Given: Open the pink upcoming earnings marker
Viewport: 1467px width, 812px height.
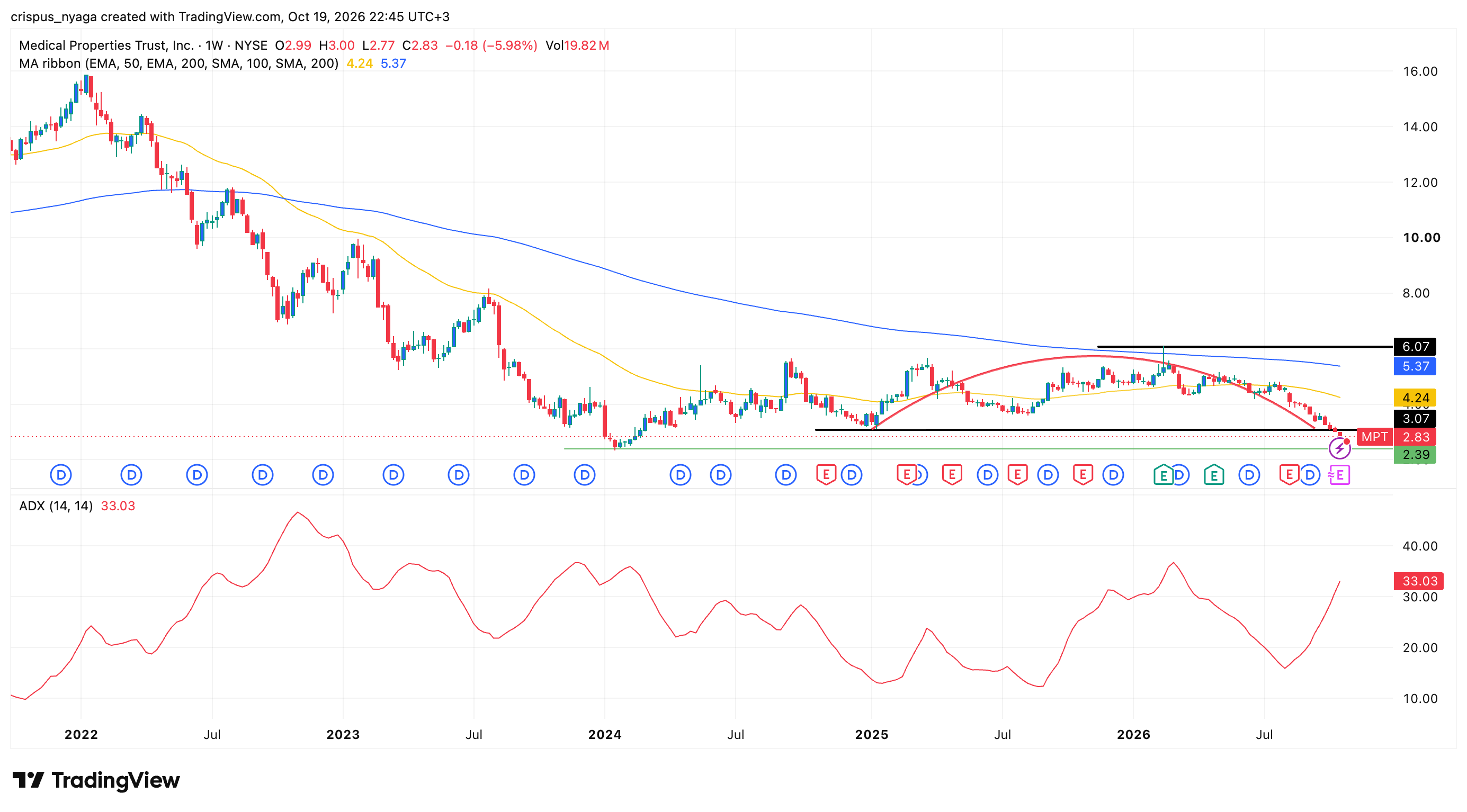Looking at the screenshot, I should tap(1339, 475).
